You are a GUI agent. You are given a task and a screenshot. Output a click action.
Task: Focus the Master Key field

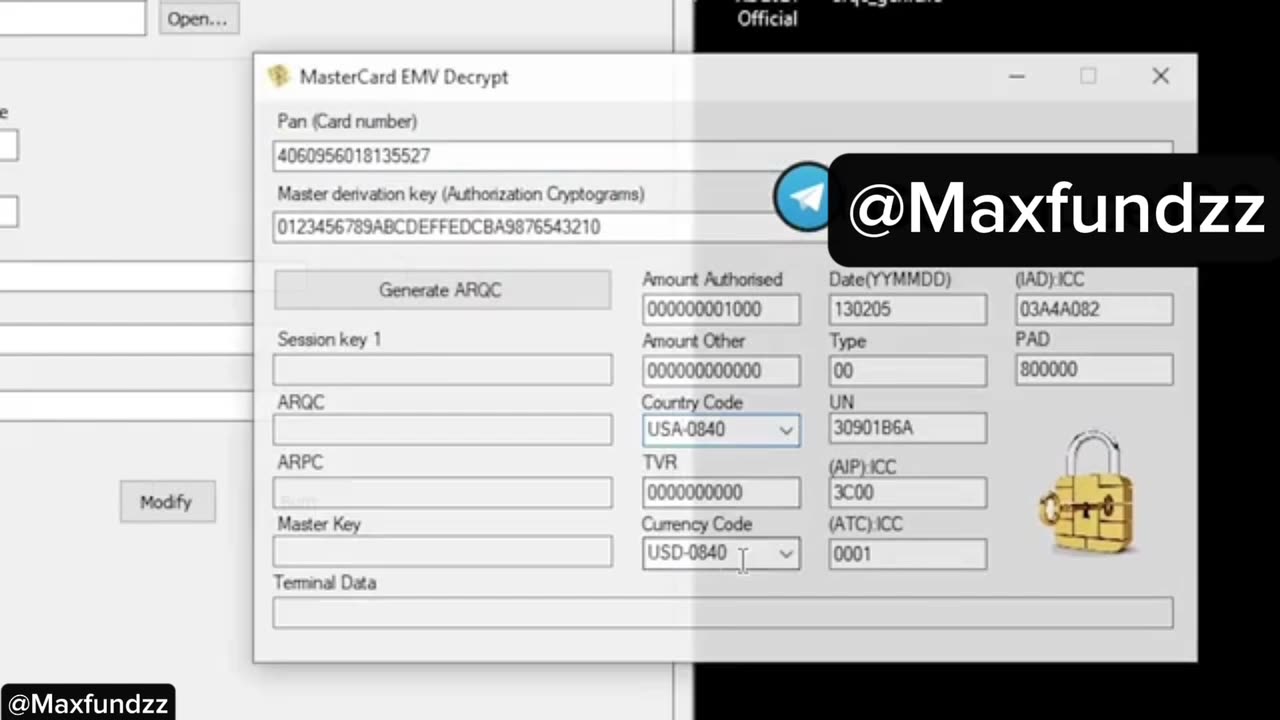[442, 552]
